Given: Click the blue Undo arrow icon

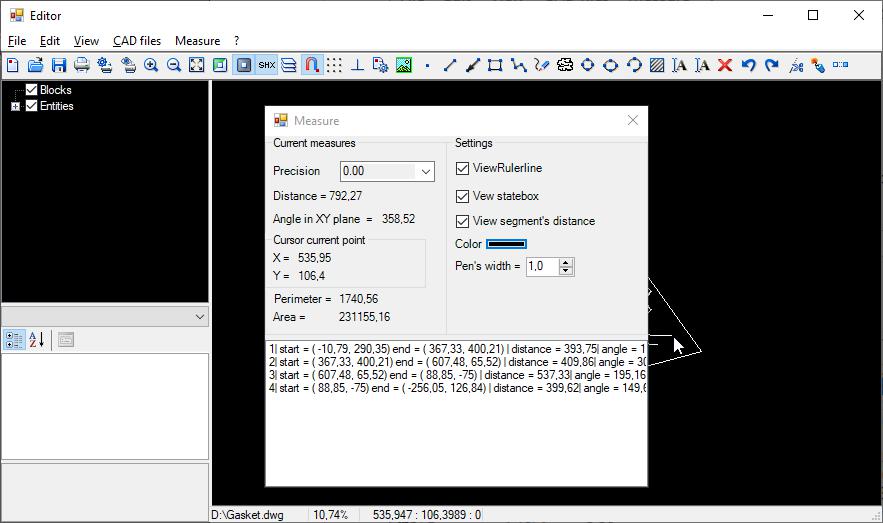Looking at the screenshot, I should pyautogui.click(x=748, y=65).
